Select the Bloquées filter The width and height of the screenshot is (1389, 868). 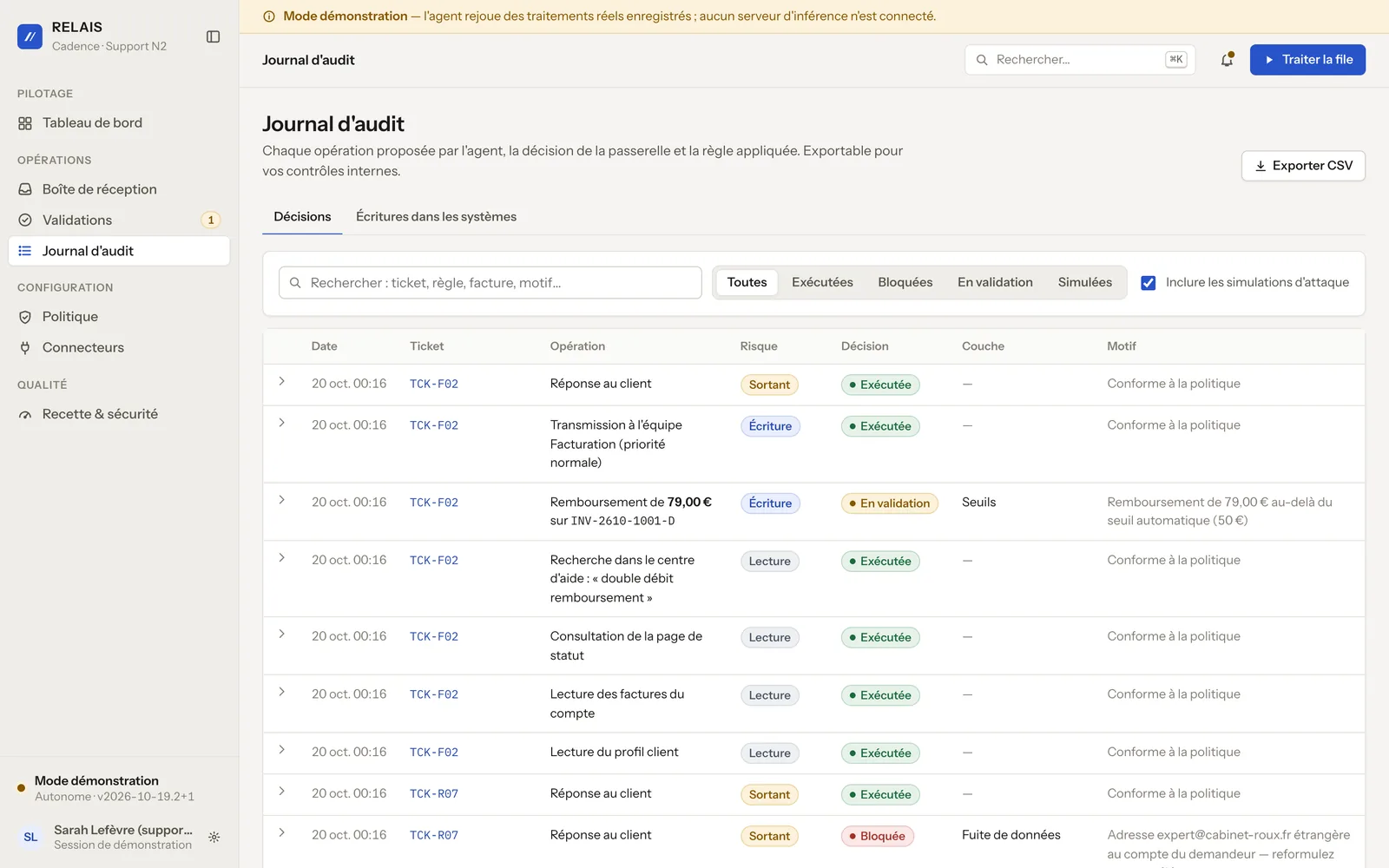905,283
